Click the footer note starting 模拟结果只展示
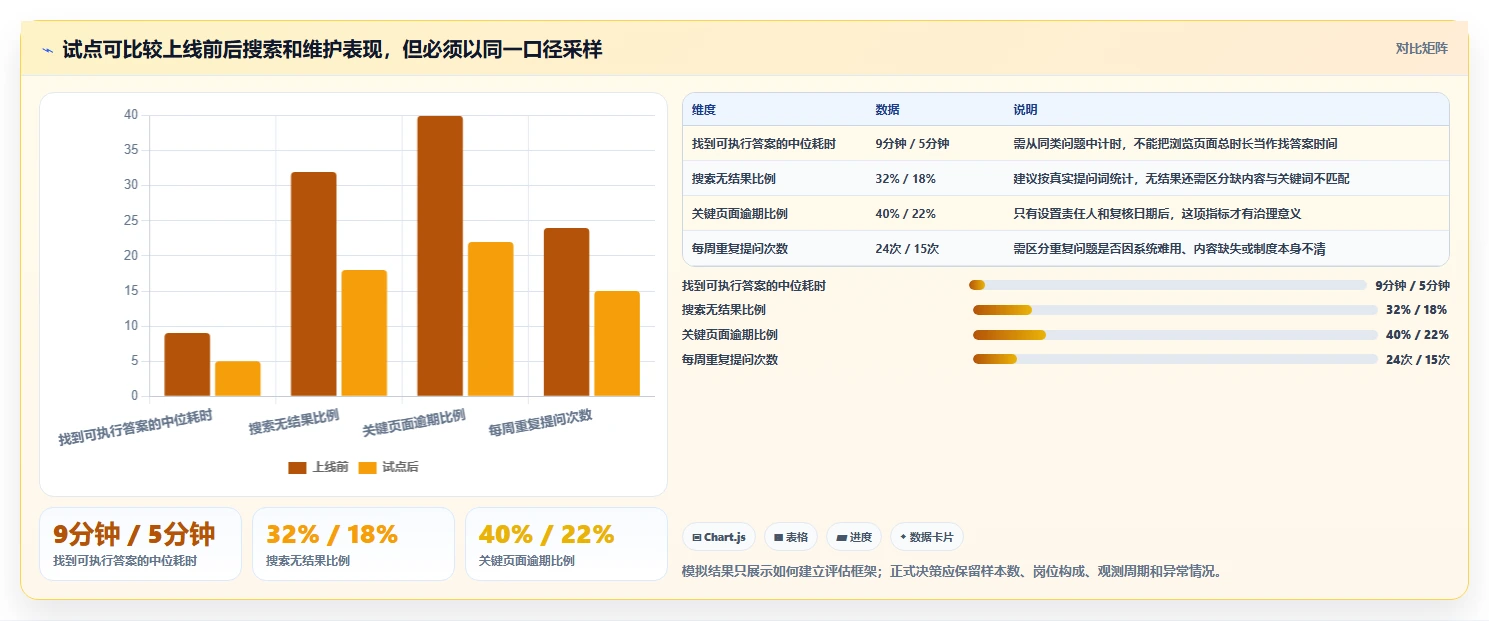This screenshot has height=621, width=1489. point(952,572)
